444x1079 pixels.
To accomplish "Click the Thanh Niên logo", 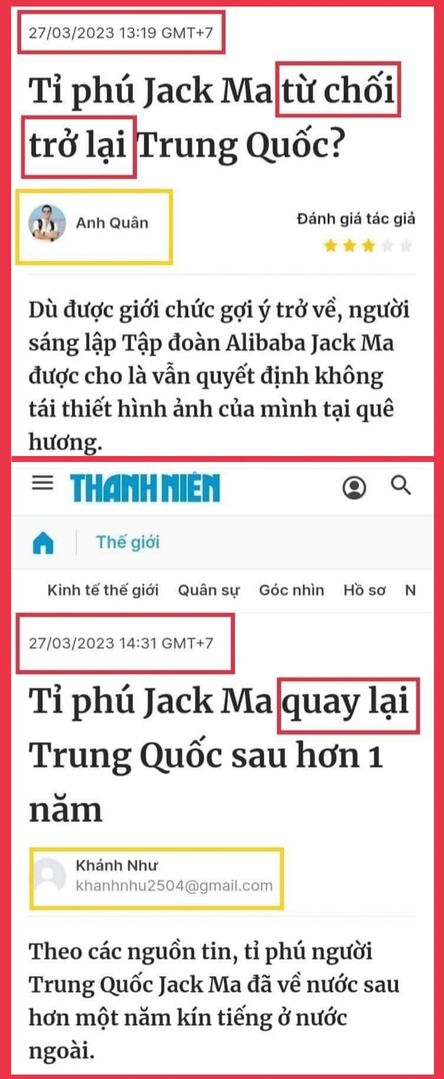I will click(x=145, y=488).
